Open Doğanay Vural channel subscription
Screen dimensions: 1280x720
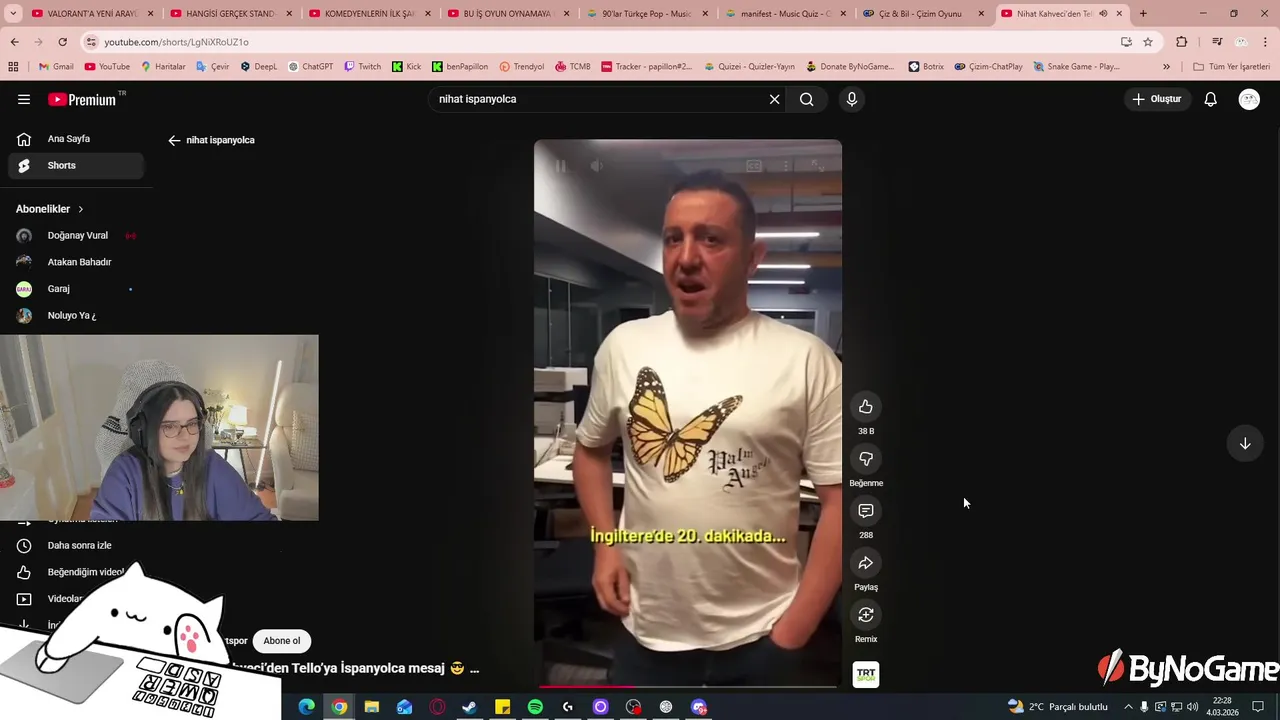(x=76, y=236)
